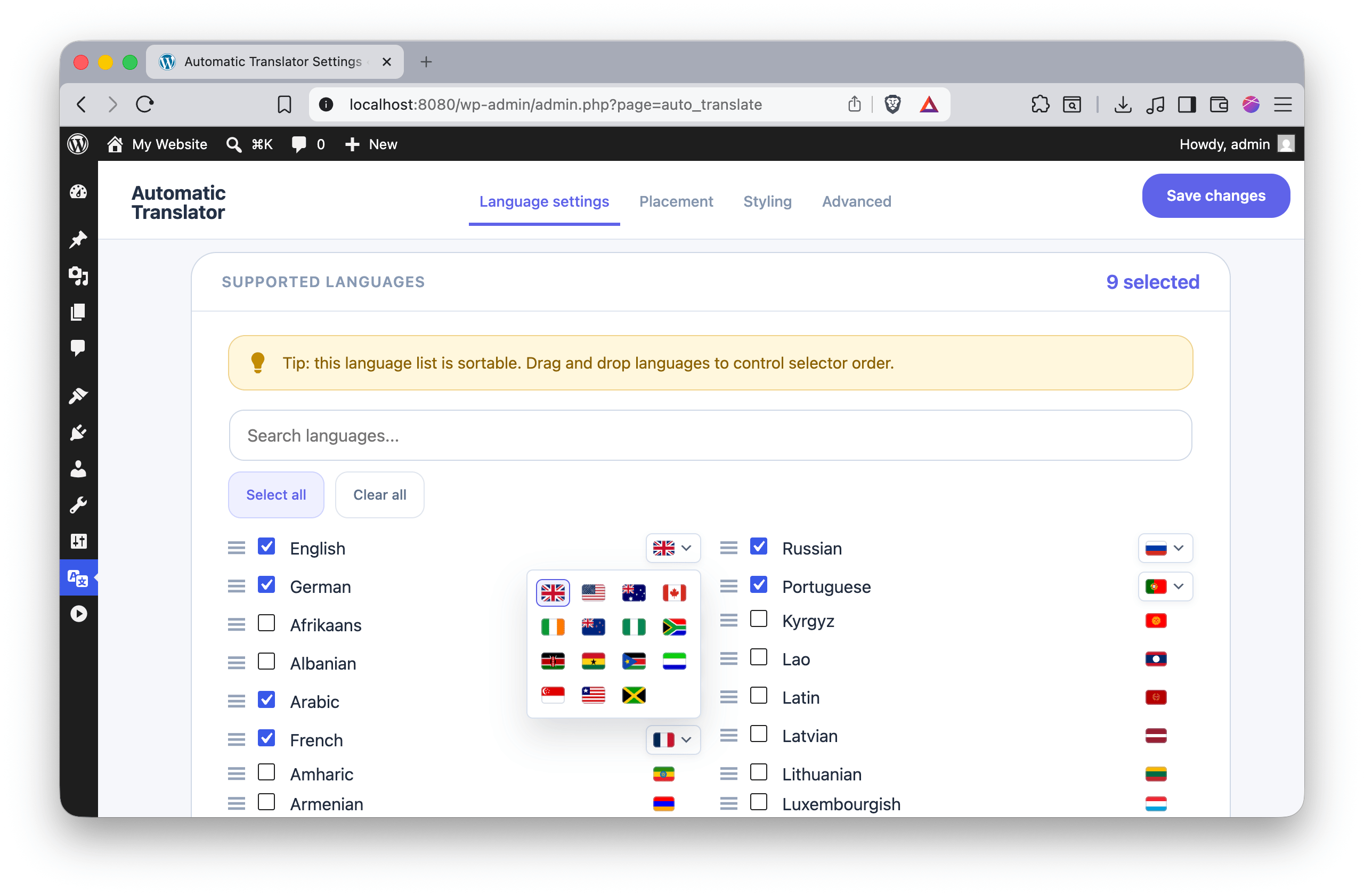Select the South Africa flag in popup
Image resolution: width=1364 pixels, height=896 pixels.
(674, 627)
